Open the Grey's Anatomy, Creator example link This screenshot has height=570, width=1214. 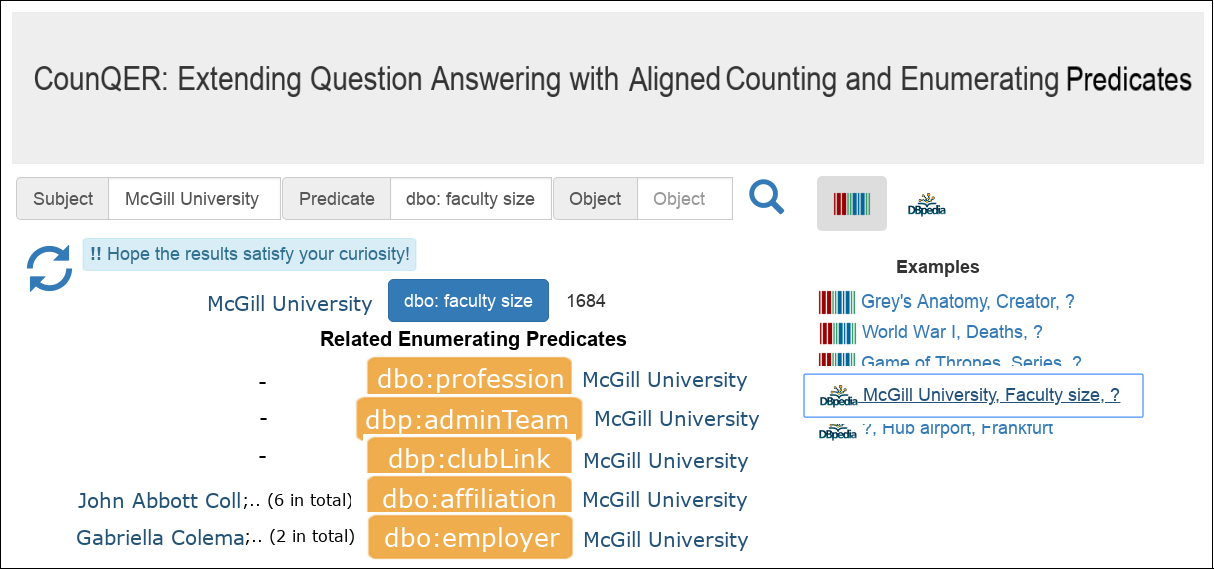click(967, 302)
